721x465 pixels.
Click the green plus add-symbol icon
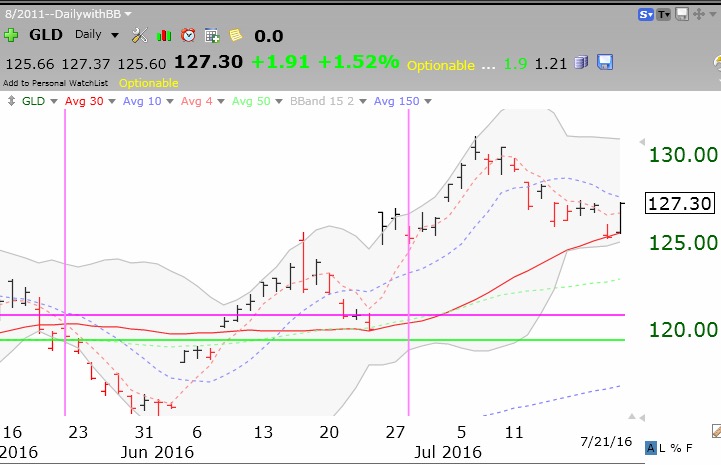click(x=11, y=35)
